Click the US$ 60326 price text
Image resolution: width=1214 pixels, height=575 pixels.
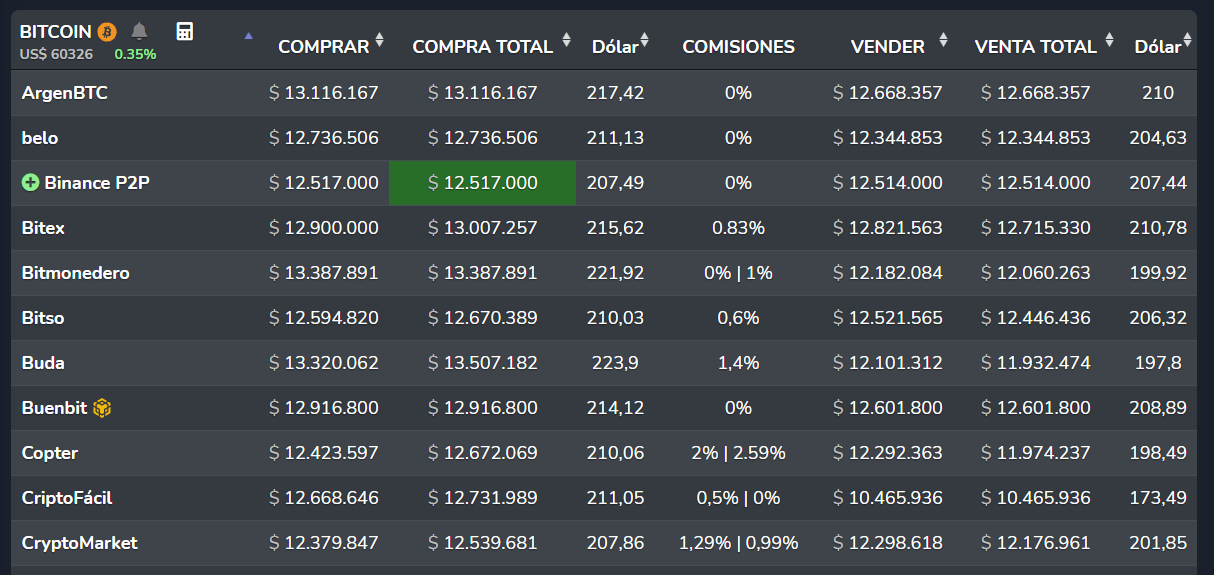point(57,54)
